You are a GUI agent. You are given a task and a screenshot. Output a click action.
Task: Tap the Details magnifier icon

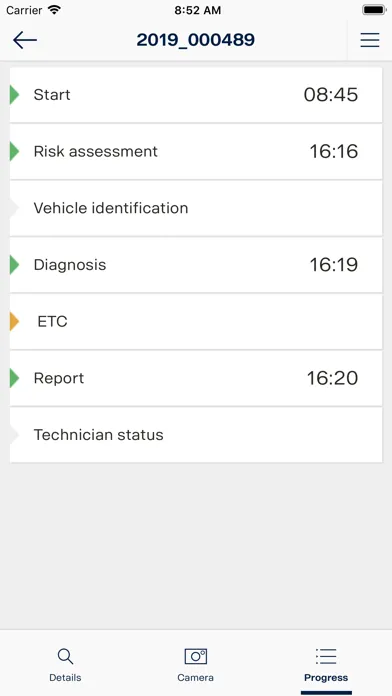[x=65, y=656]
